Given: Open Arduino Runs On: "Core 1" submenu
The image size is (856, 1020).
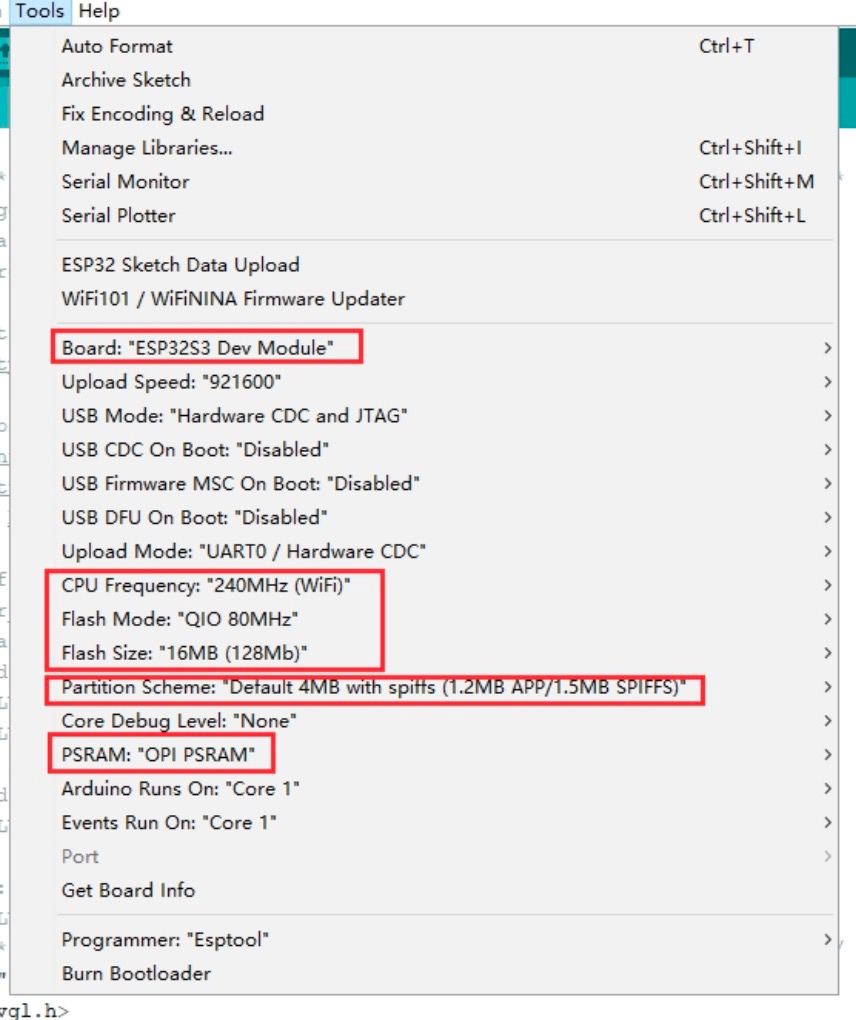Looking at the screenshot, I should coord(424,788).
